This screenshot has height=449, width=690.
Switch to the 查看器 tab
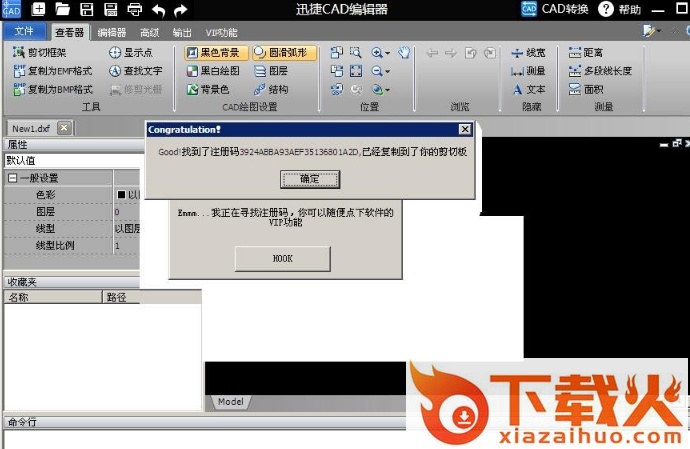tap(70, 32)
